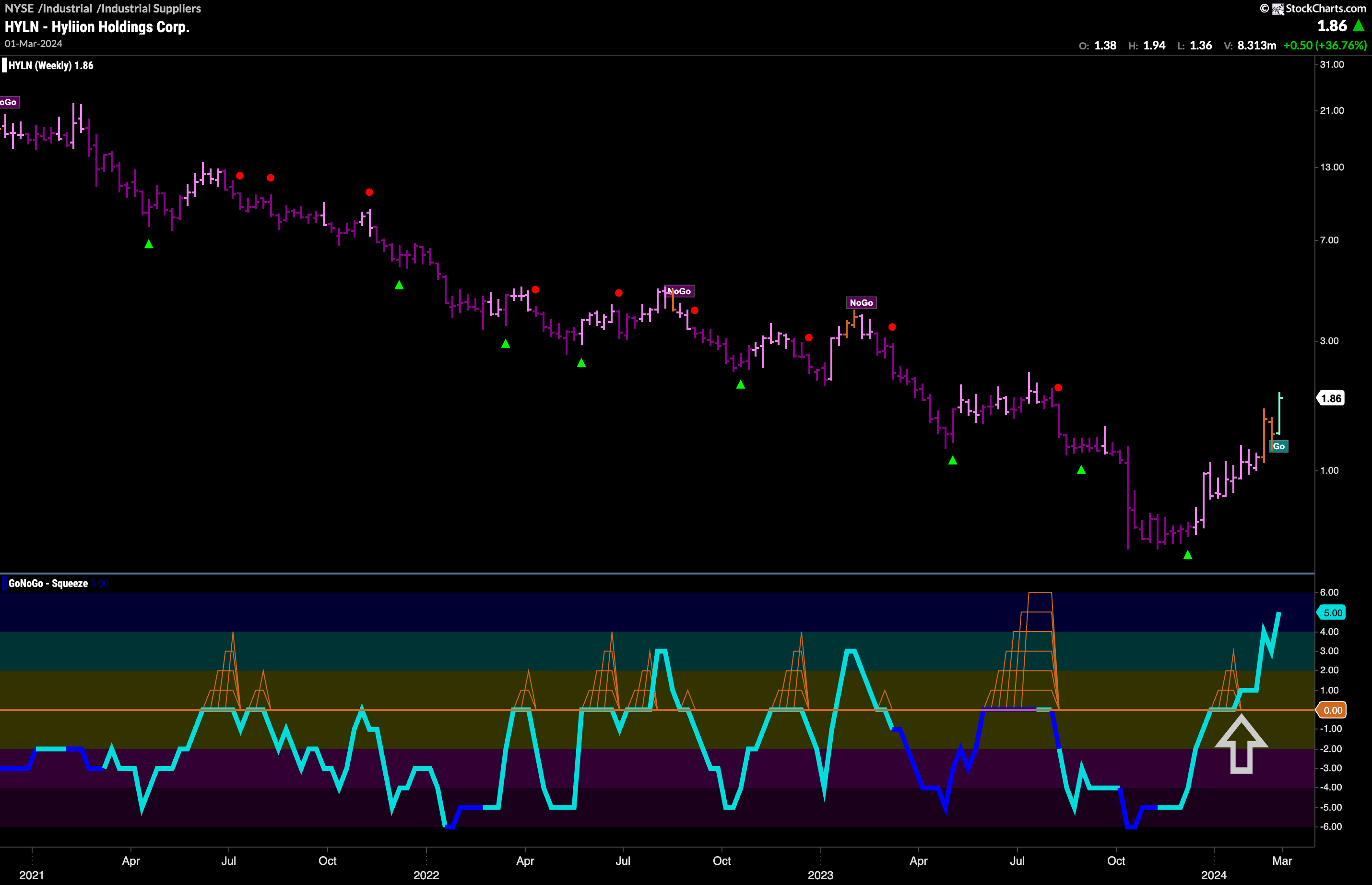The image size is (1372, 885).
Task: Click the 7.00 price axis label
Action: point(1329,240)
